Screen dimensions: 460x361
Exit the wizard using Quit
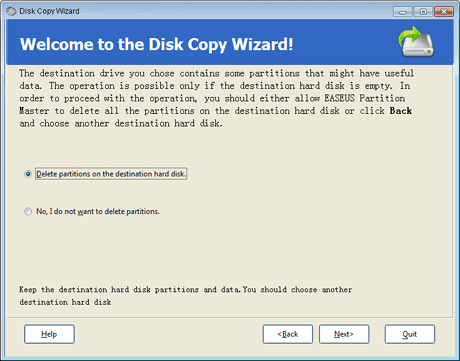410,334
